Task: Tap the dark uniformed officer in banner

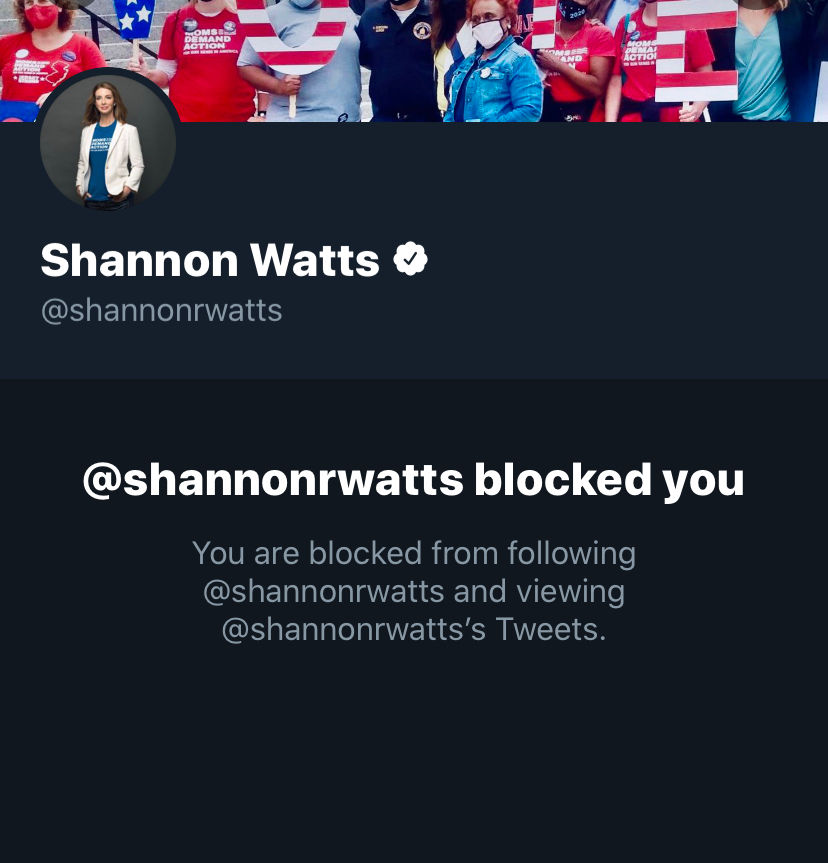Action: coord(397,61)
